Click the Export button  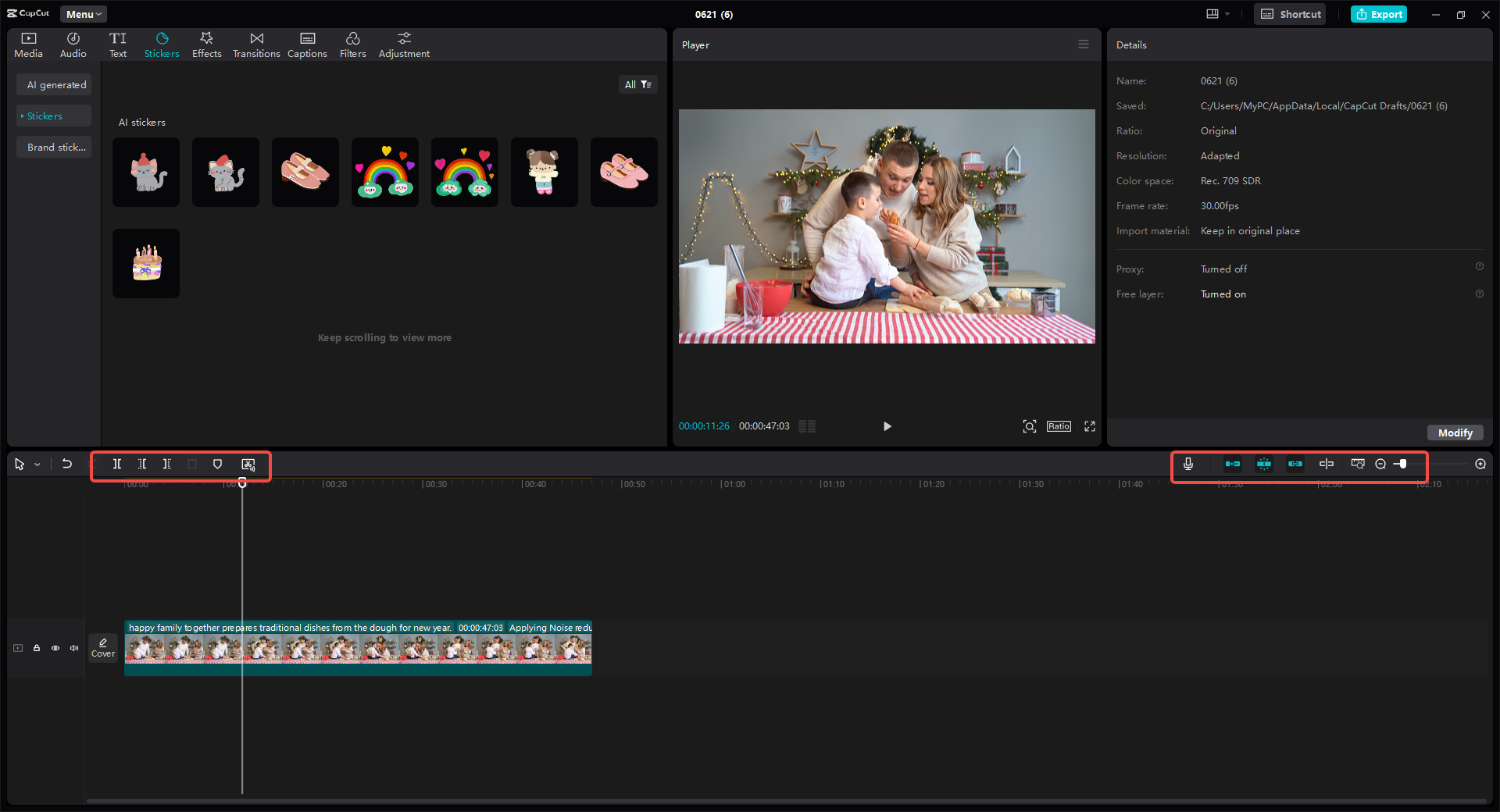coord(1378,13)
